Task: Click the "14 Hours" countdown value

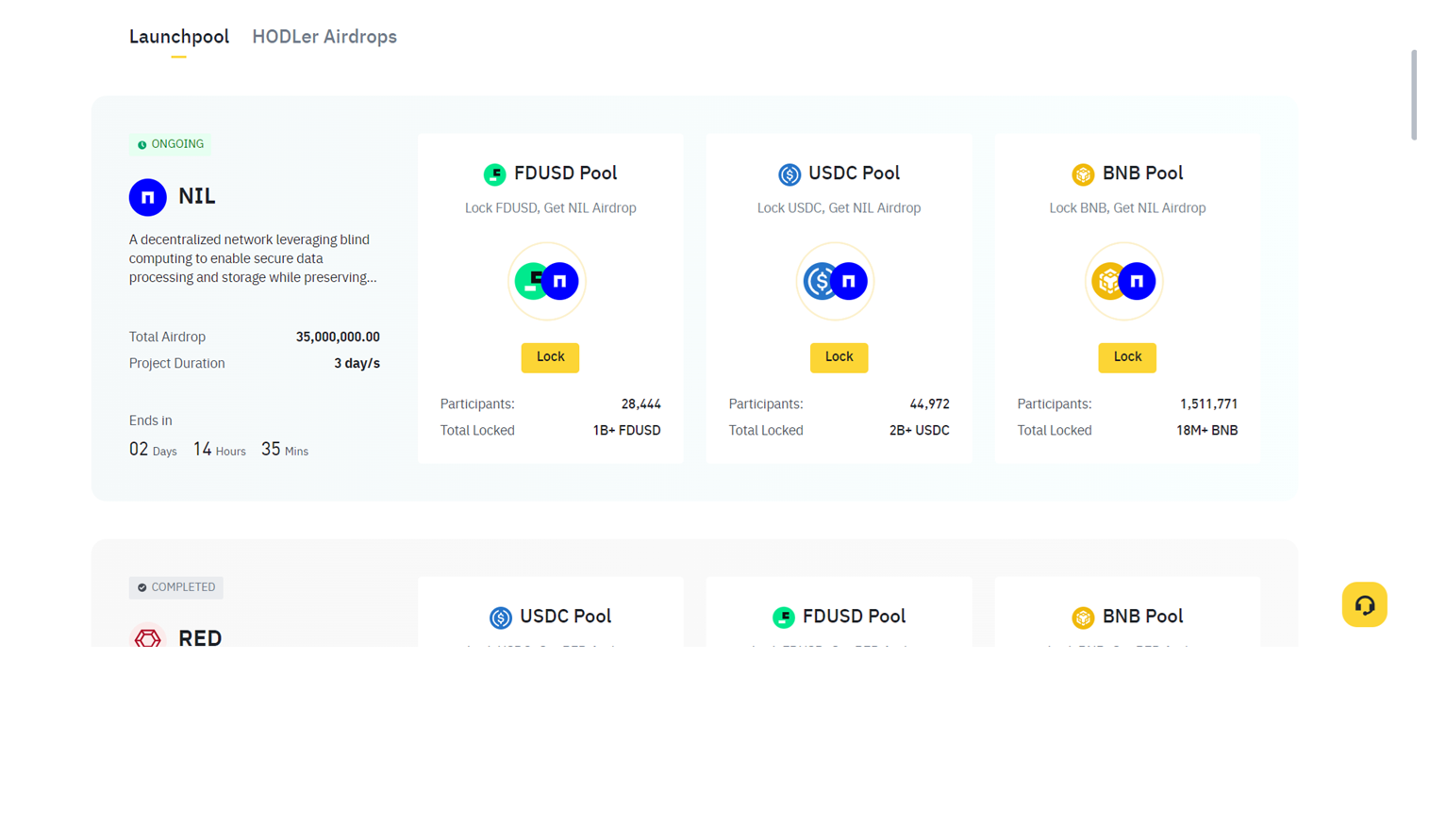Action: tap(220, 450)
